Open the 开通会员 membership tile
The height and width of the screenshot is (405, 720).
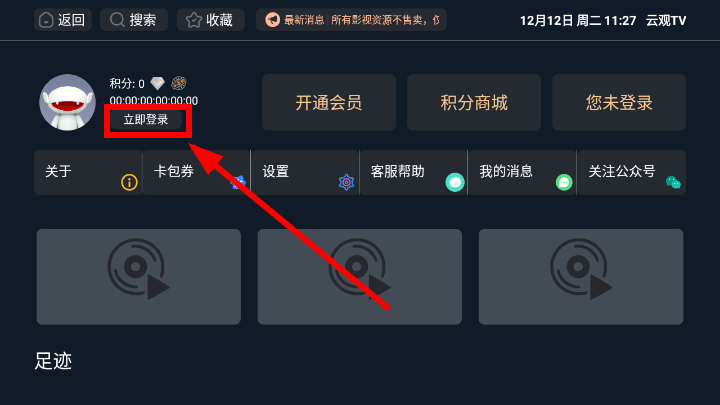point(329,102)
